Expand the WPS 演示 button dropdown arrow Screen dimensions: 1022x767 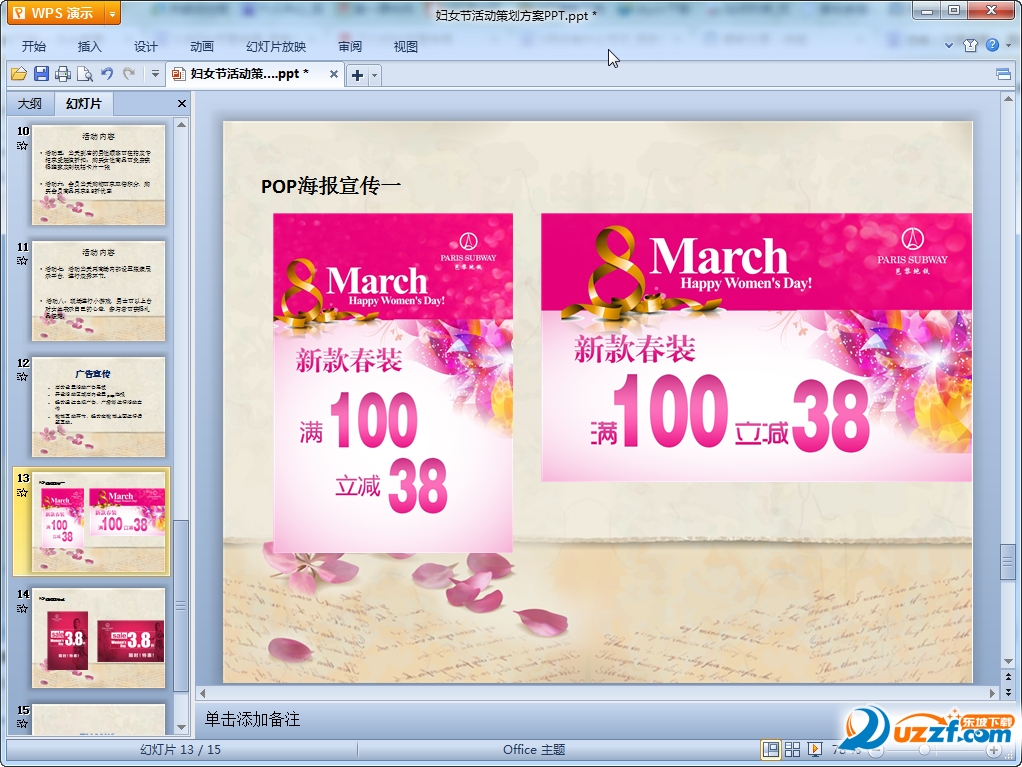coord(113,13)
